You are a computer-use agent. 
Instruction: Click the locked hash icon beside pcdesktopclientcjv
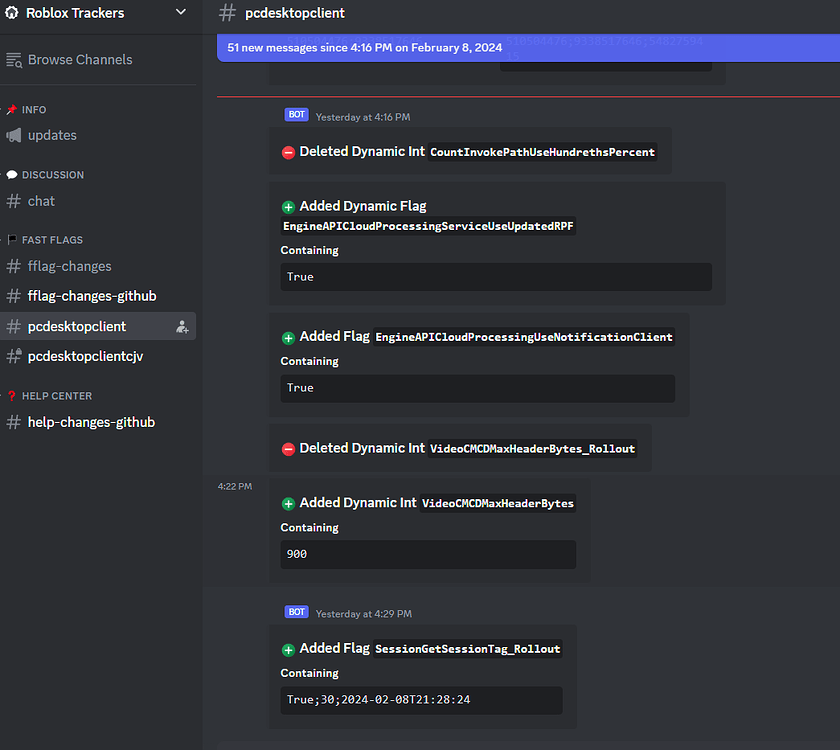(14, 356)
